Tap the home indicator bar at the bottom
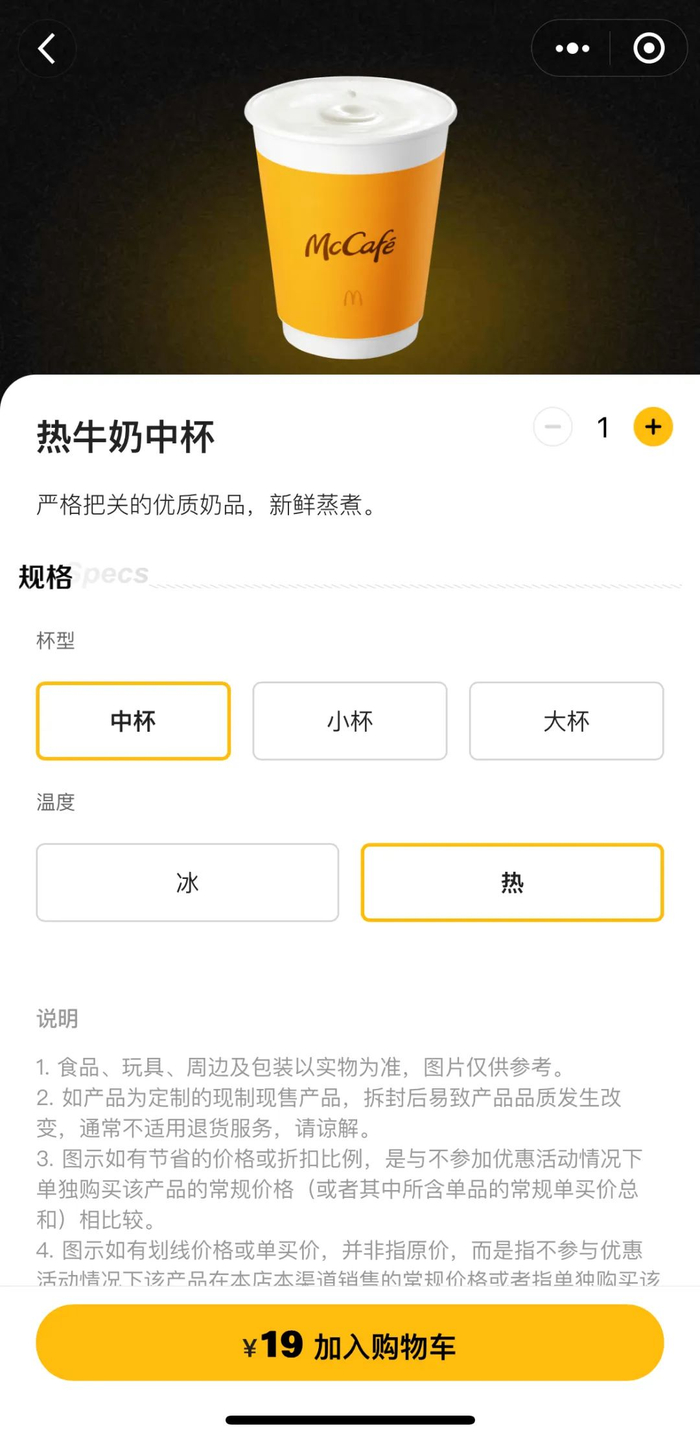This screenshot has height=1439, width=700. point(350,1417)
